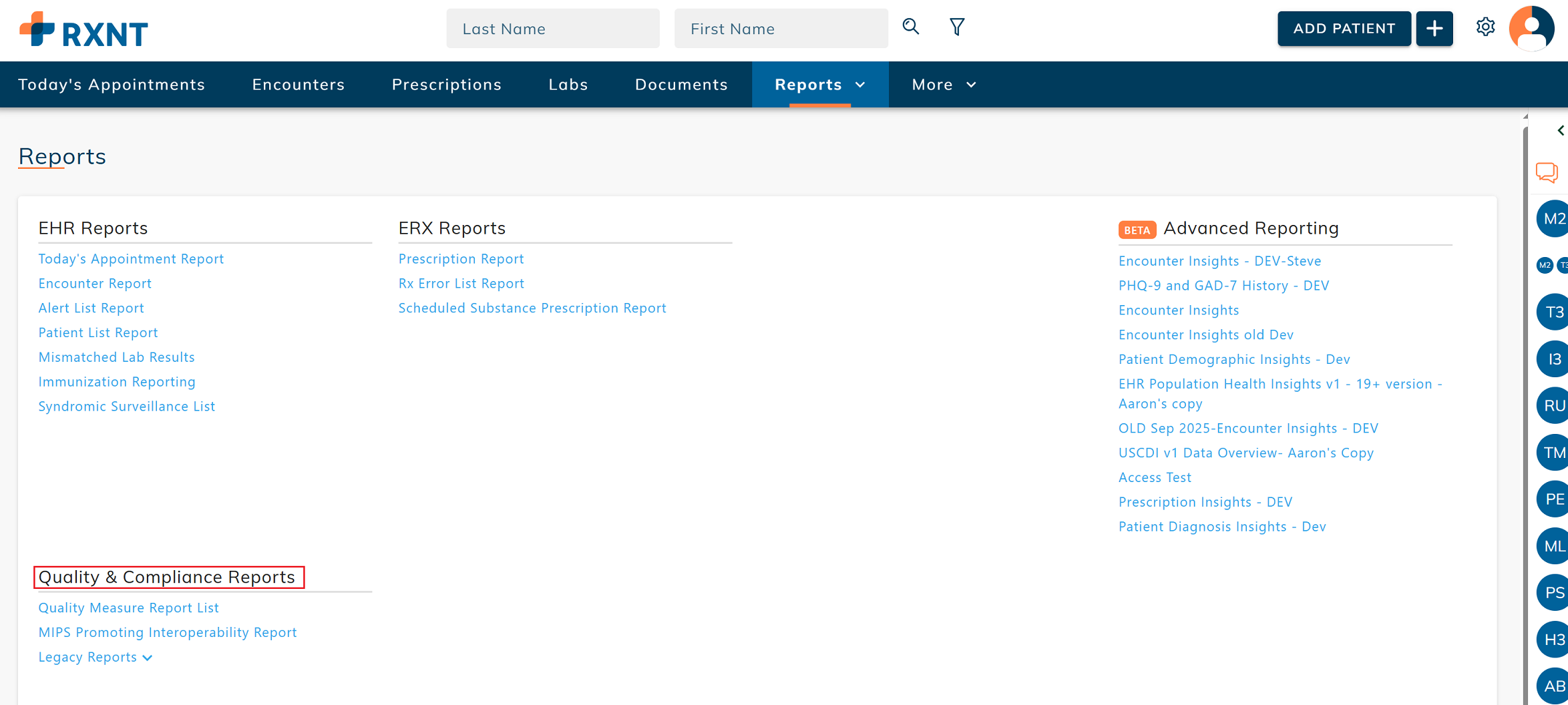The image size is (1568, 705).
Task: Open the Encounter Report link
Action: pos(95,284)
